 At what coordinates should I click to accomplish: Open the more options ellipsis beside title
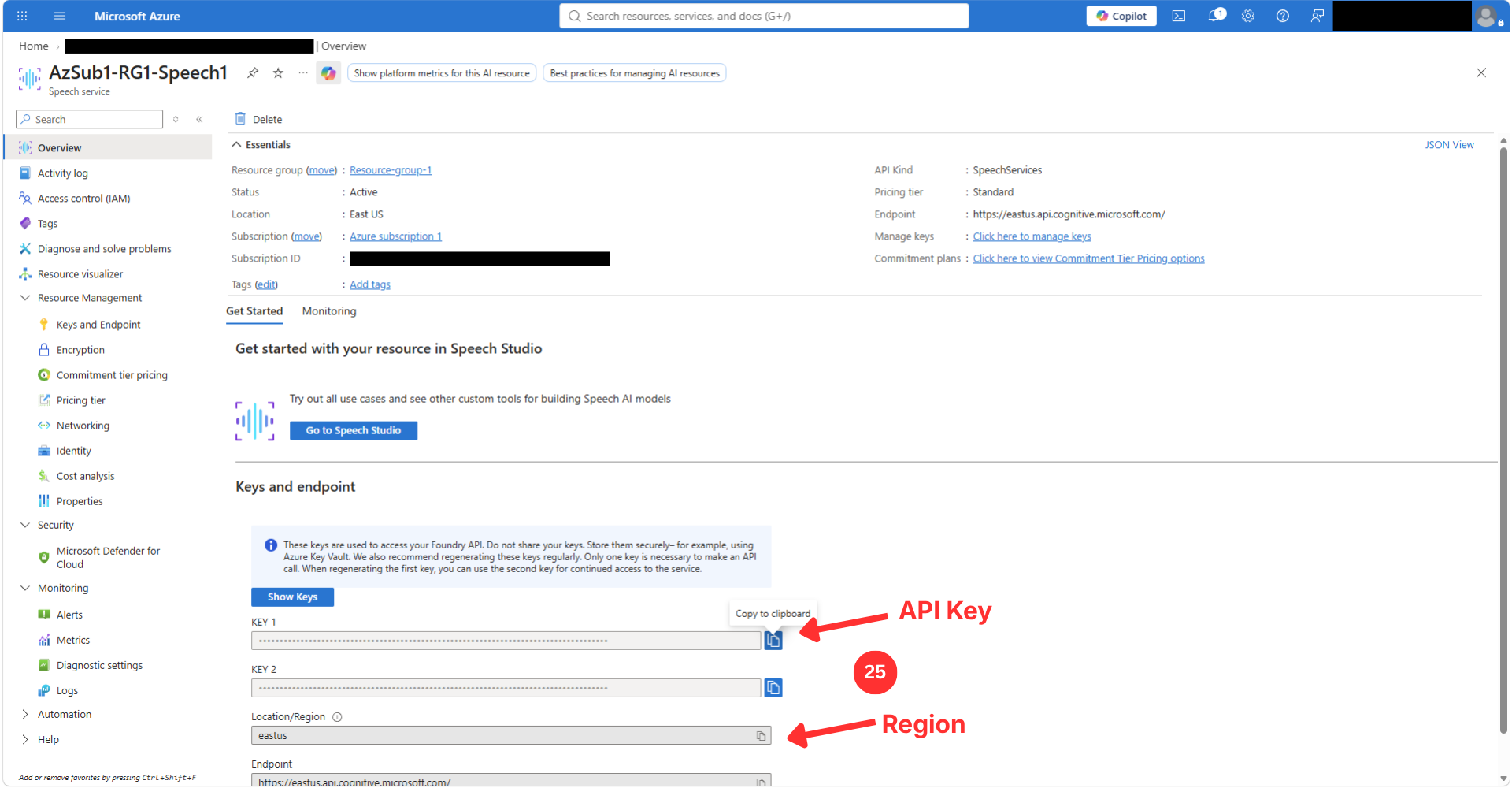pyautogui.click(x=303, y=73)
